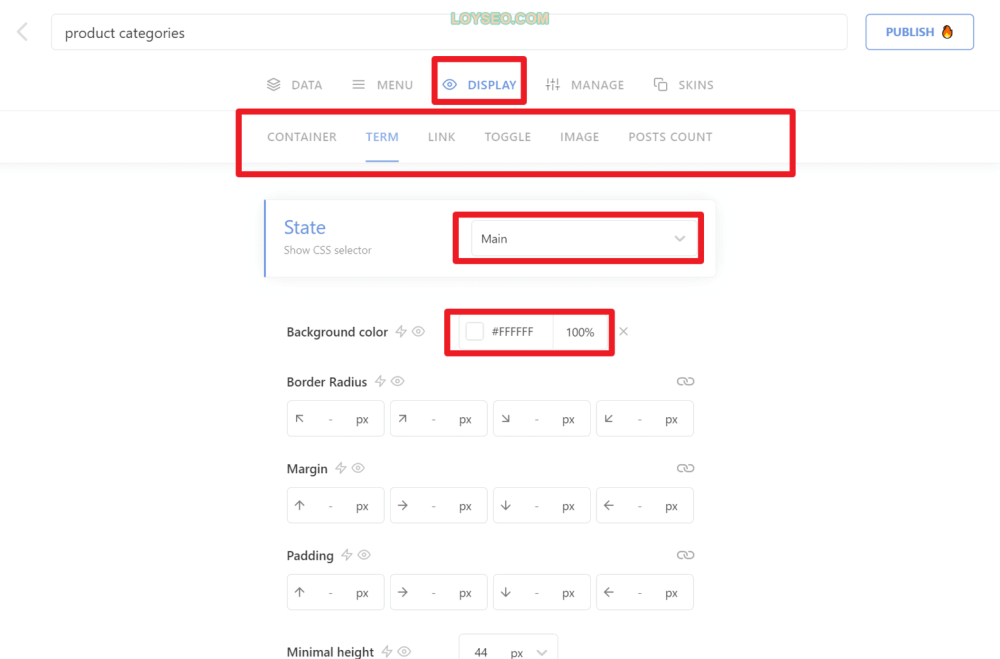Image resolution: width=1000 pixels, height=659 pixels.
Task: Edit the Minimal height value 44
Action: point(482,652)
